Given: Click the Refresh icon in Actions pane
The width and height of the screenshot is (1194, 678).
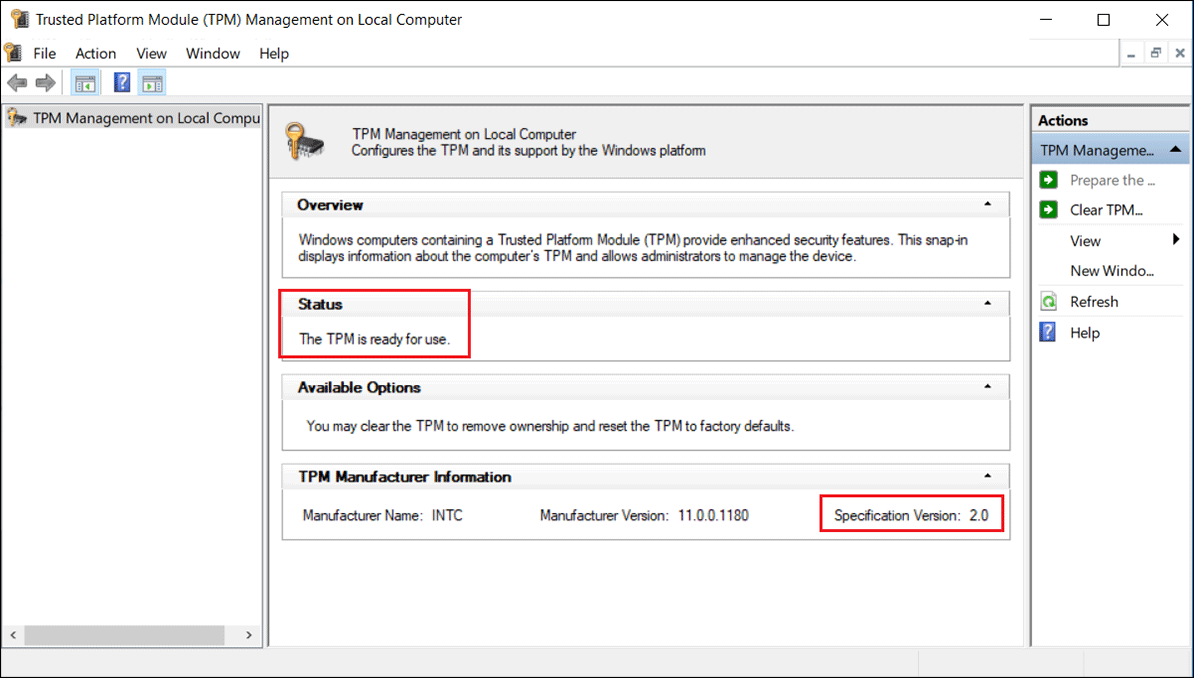Looking at the screenshot, I should [1049, 302].
